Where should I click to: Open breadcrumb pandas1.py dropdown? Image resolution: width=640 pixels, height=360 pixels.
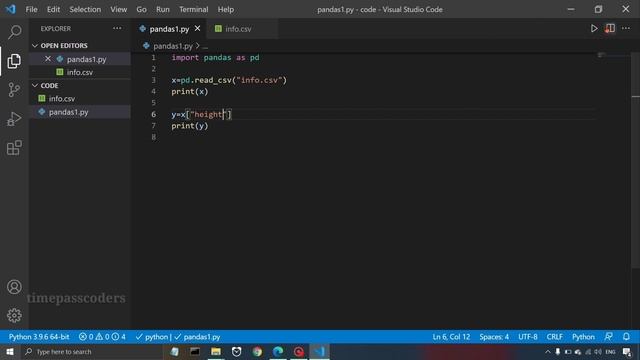click(x=173, y=46)
